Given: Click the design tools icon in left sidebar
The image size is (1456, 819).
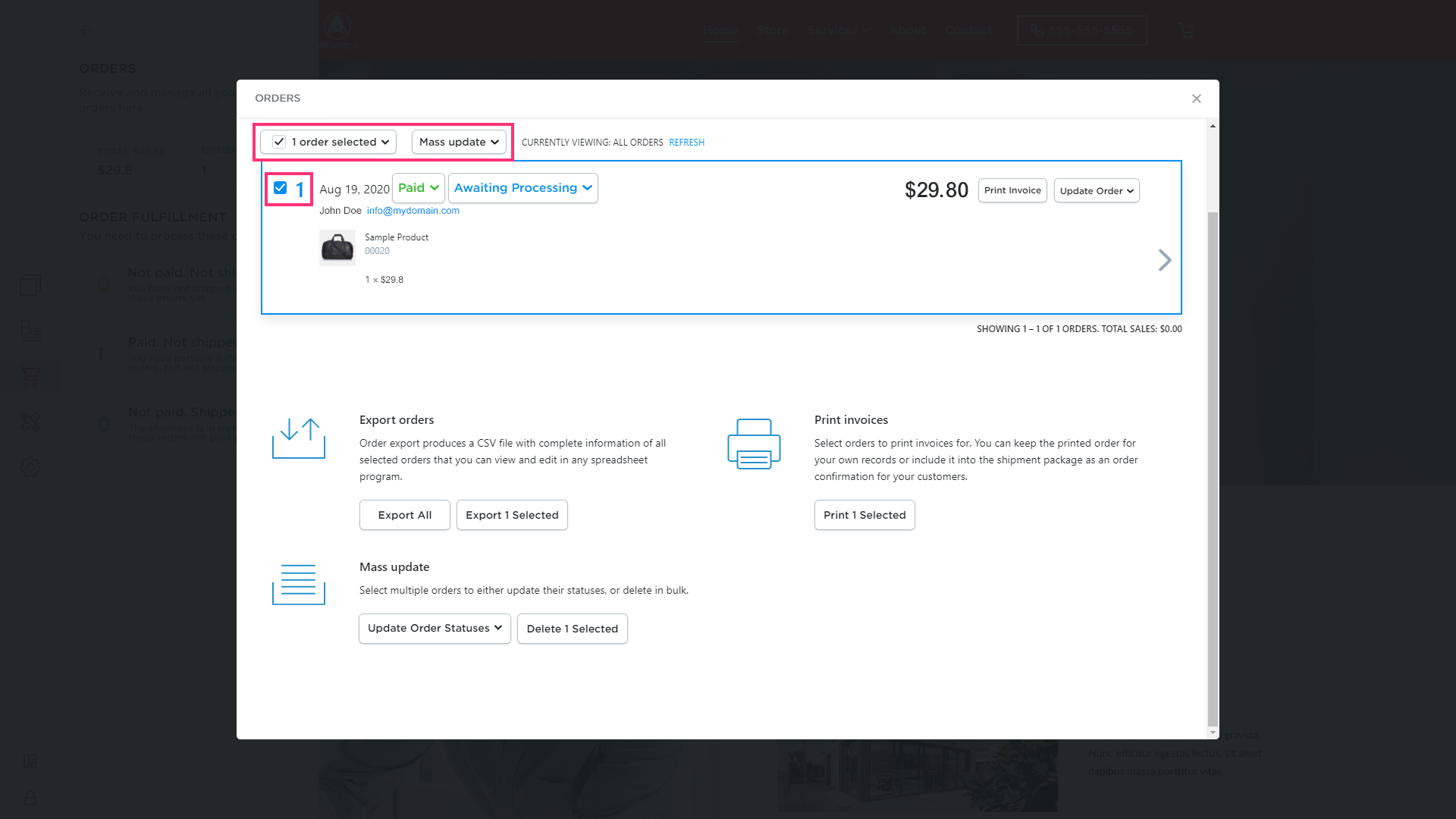Looking at the screenshot, I should [30, 422].
